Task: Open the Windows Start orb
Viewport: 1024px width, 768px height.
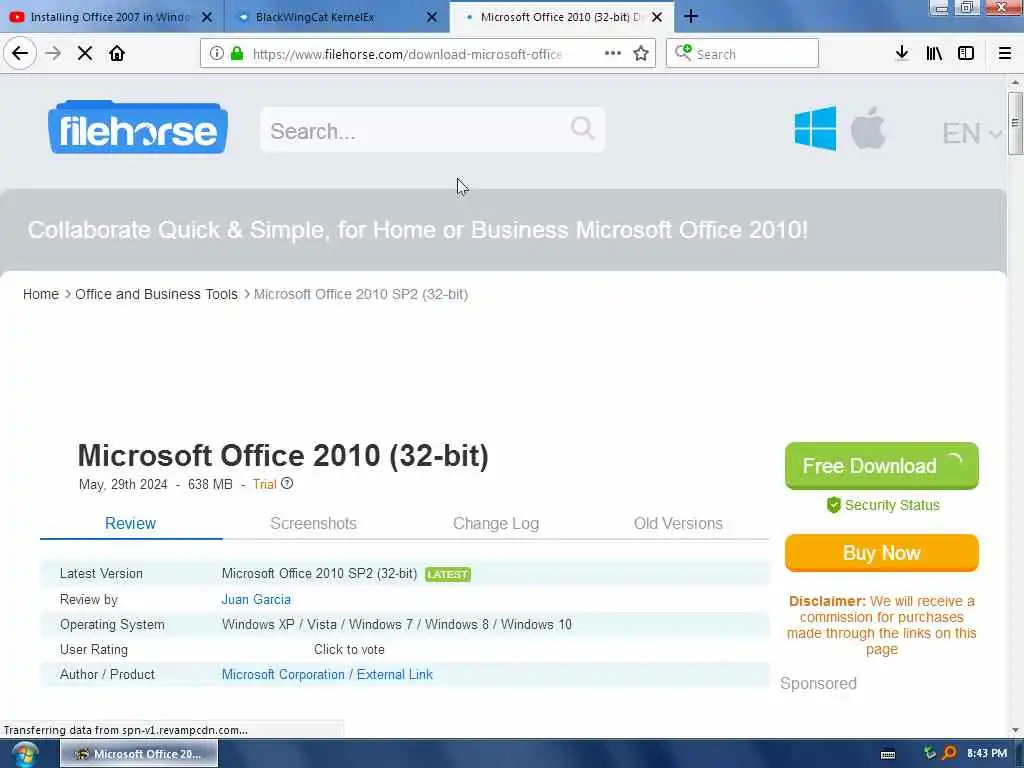Action: click(x=24, y=754)
